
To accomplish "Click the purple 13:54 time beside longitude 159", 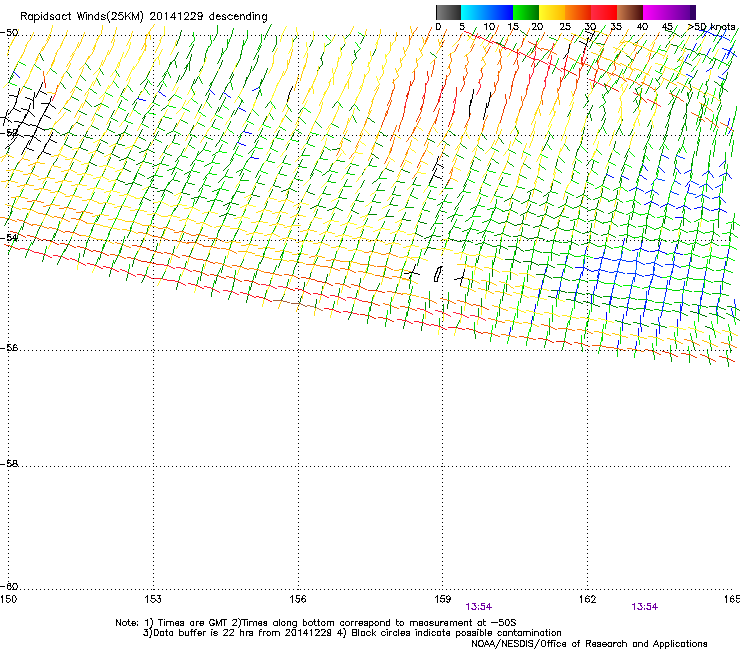I will 479,607.
